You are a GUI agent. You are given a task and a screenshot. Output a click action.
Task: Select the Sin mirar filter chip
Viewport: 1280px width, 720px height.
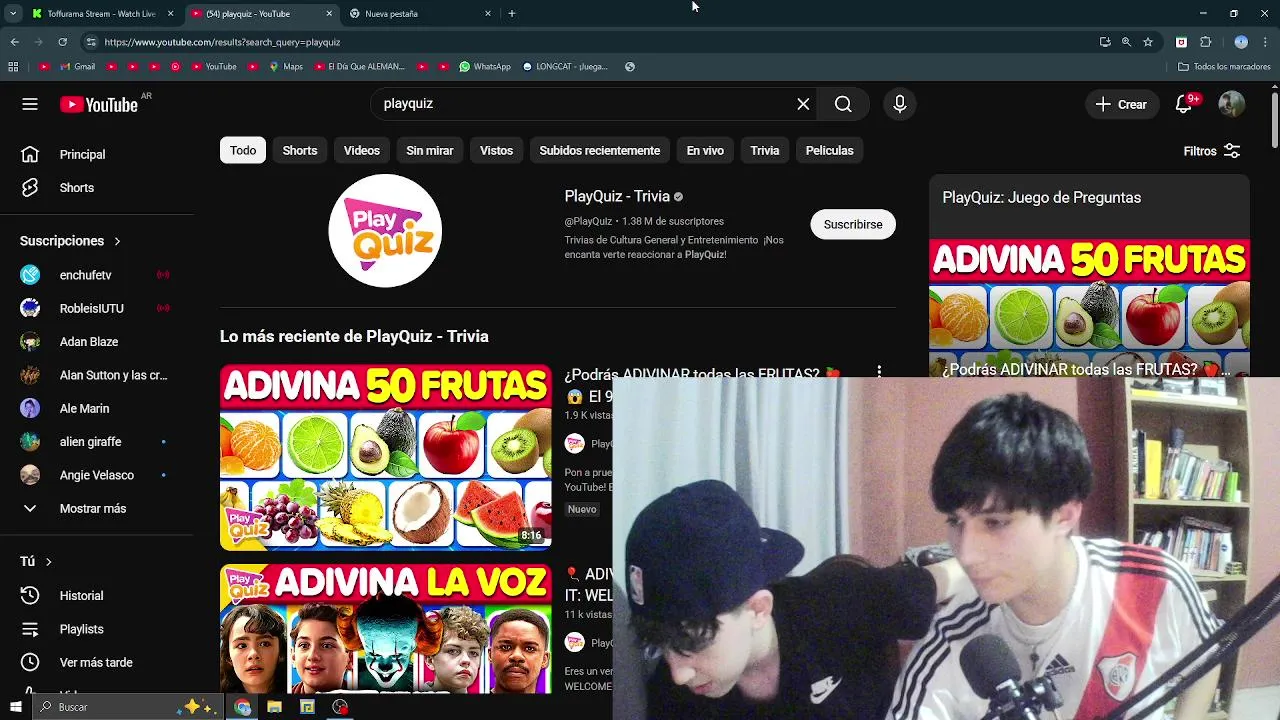430,150
